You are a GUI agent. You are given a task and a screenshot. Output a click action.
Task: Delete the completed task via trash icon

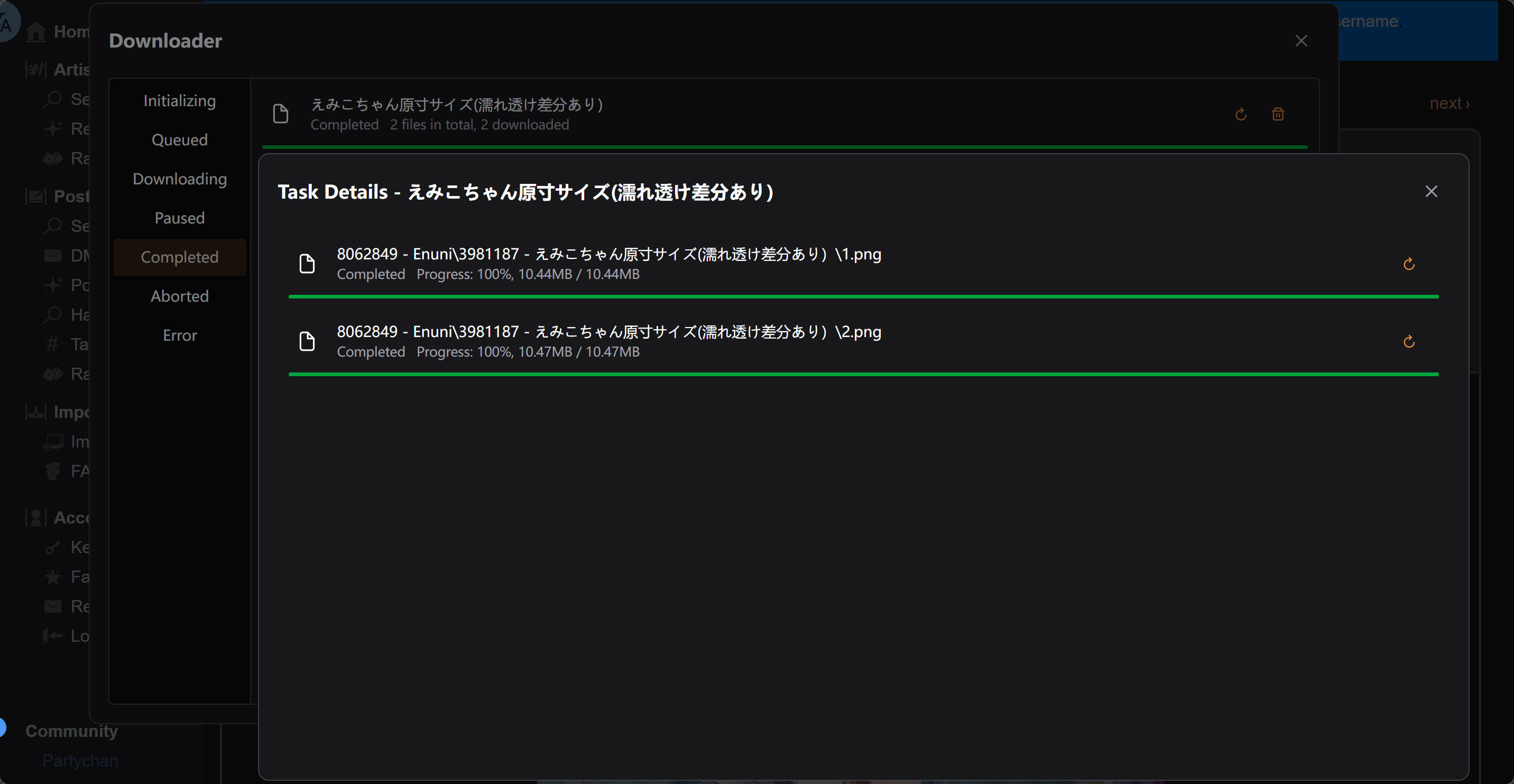tap(1278, 115)
